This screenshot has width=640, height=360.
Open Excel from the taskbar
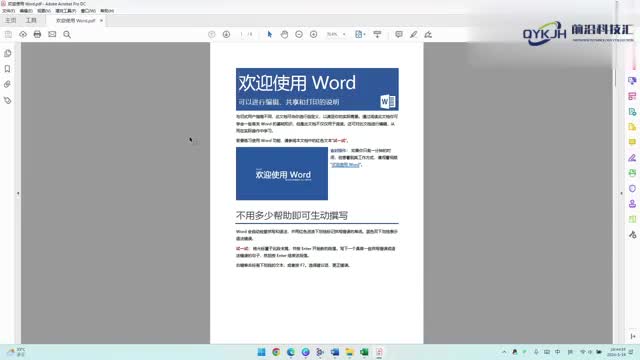364,352
